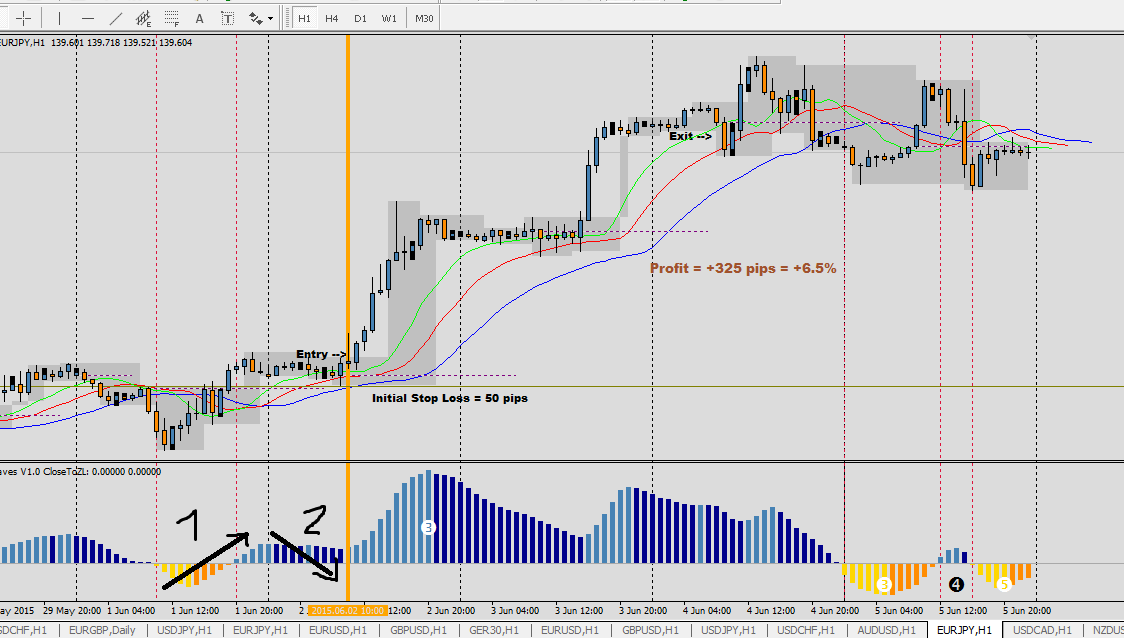Click the '29 May 20:00' time axis label
The image size is (1124, 638).
point(72,611)
